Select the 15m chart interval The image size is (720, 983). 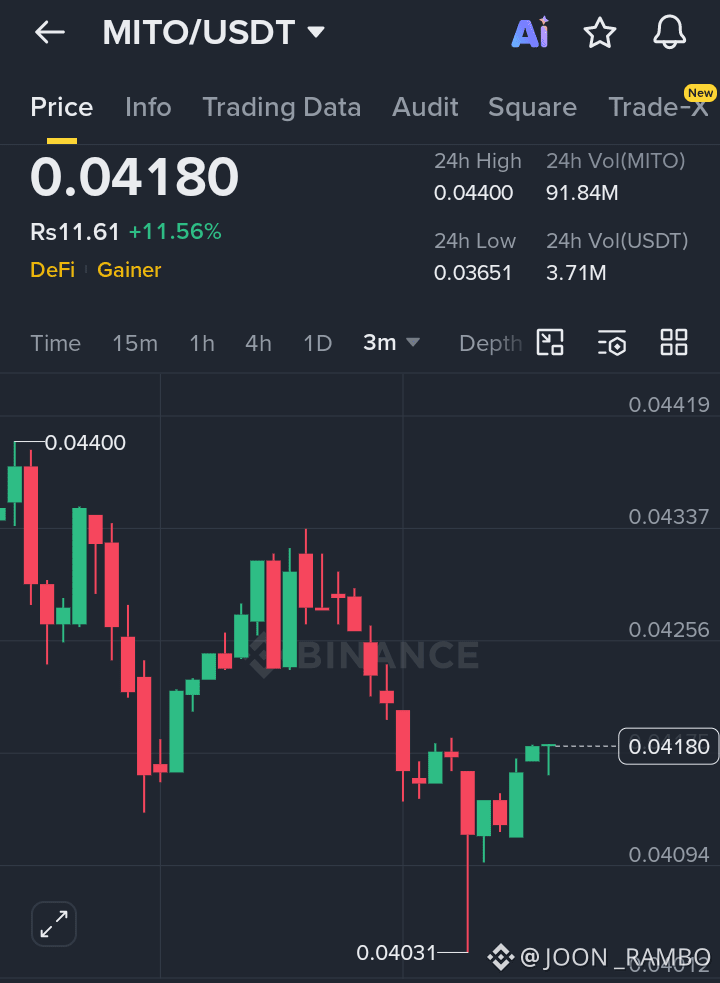coord(135,344)
